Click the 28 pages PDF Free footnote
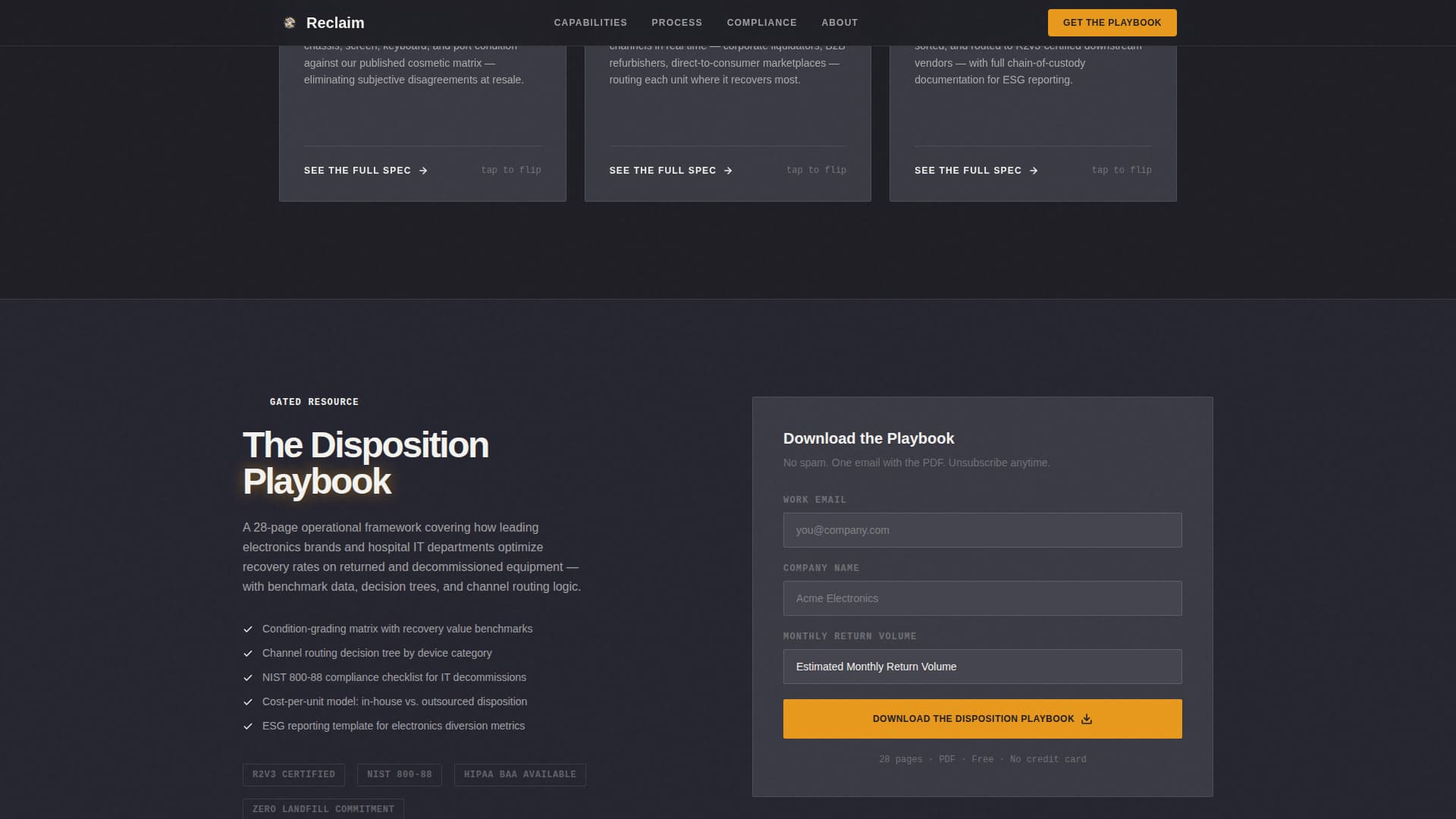1456x819 pixels. [982, 759]
